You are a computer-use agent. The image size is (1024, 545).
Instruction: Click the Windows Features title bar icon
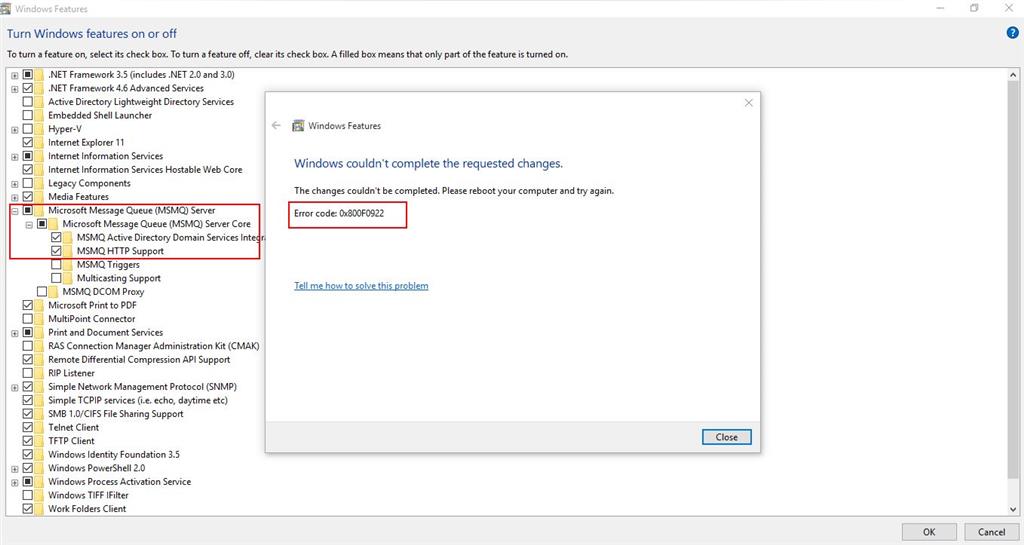[6, 8]
